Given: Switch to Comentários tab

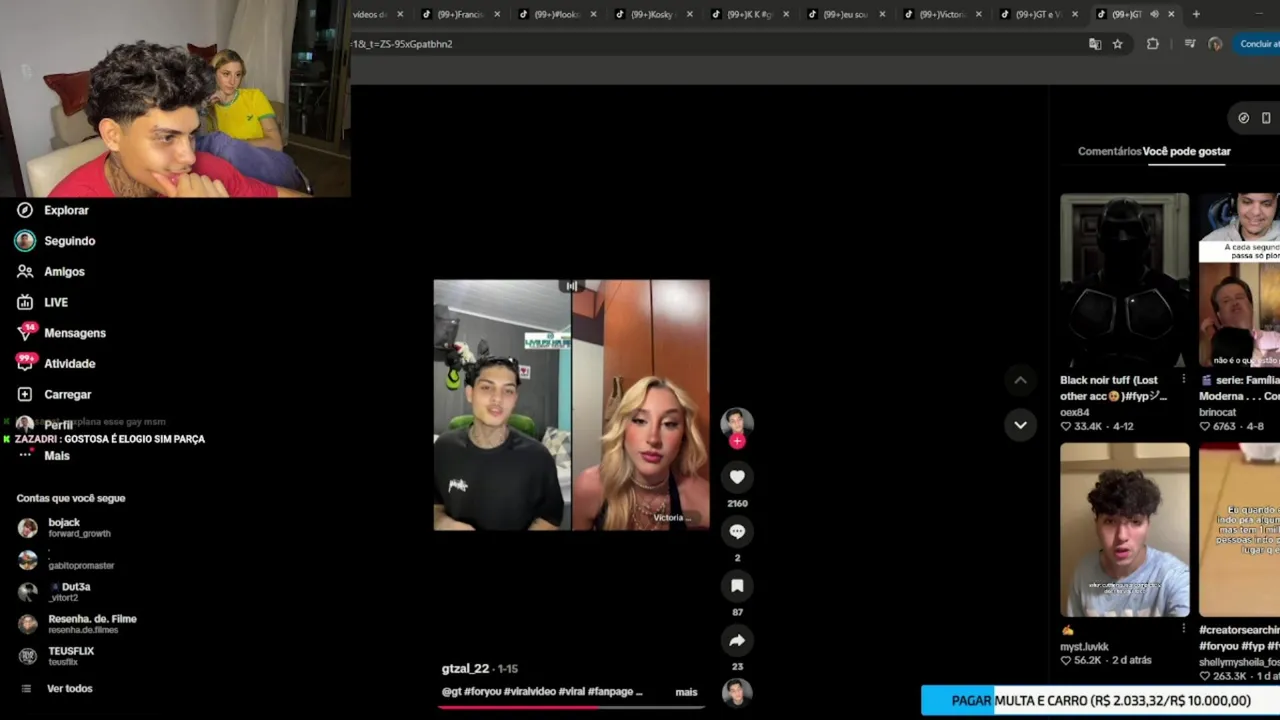Looking at the screenshot, I should coord(1109,151).
